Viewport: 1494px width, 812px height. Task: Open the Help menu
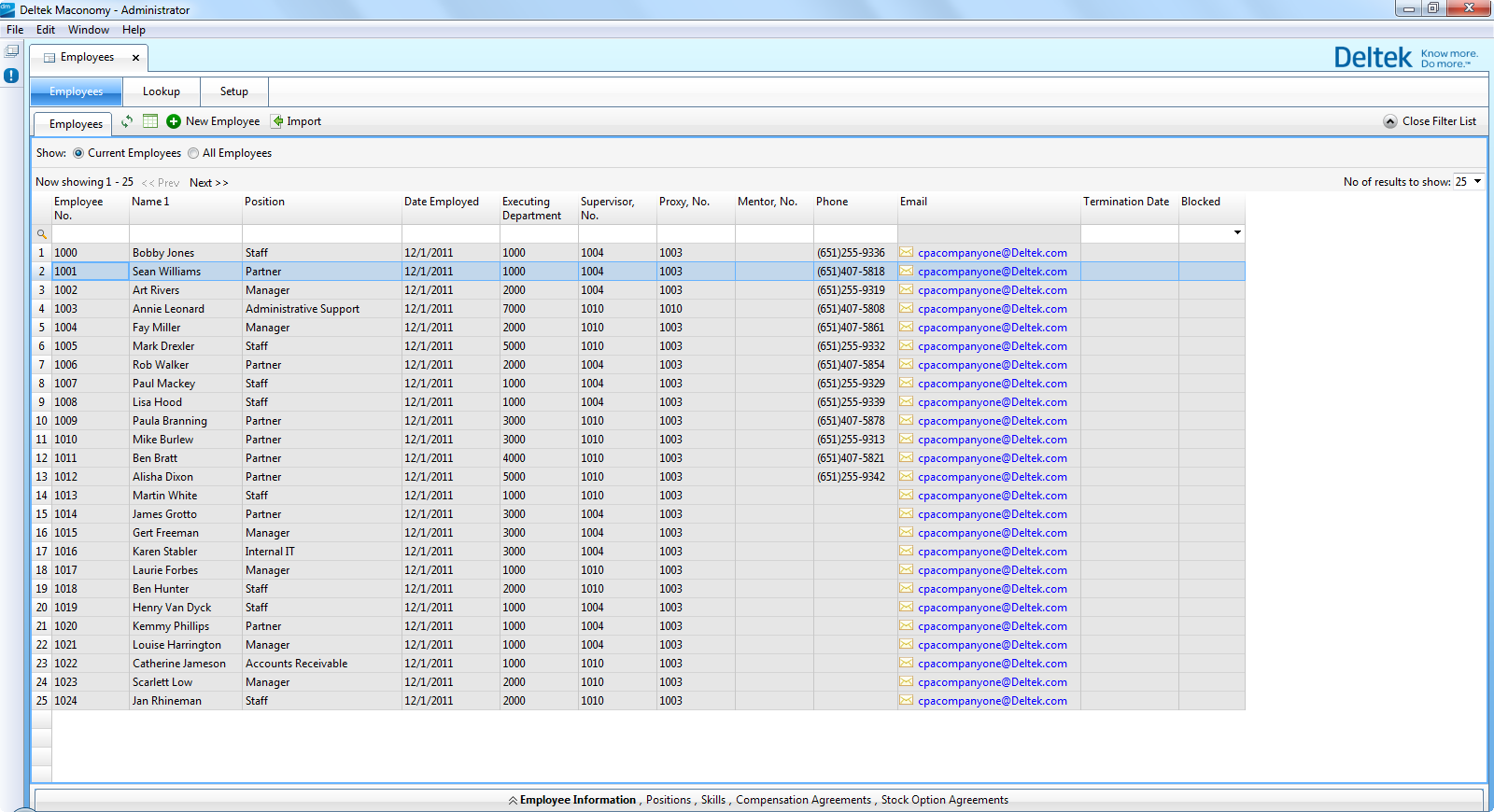click(x=134, y=30)
